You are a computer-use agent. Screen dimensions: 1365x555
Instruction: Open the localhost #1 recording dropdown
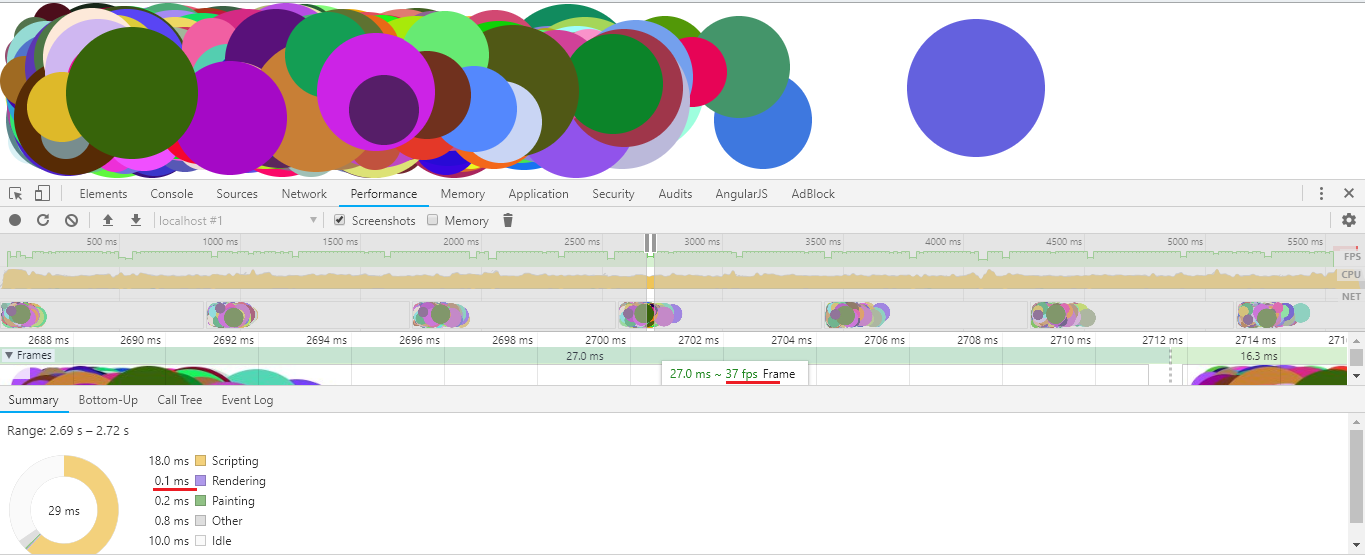[x=237, y=220]
